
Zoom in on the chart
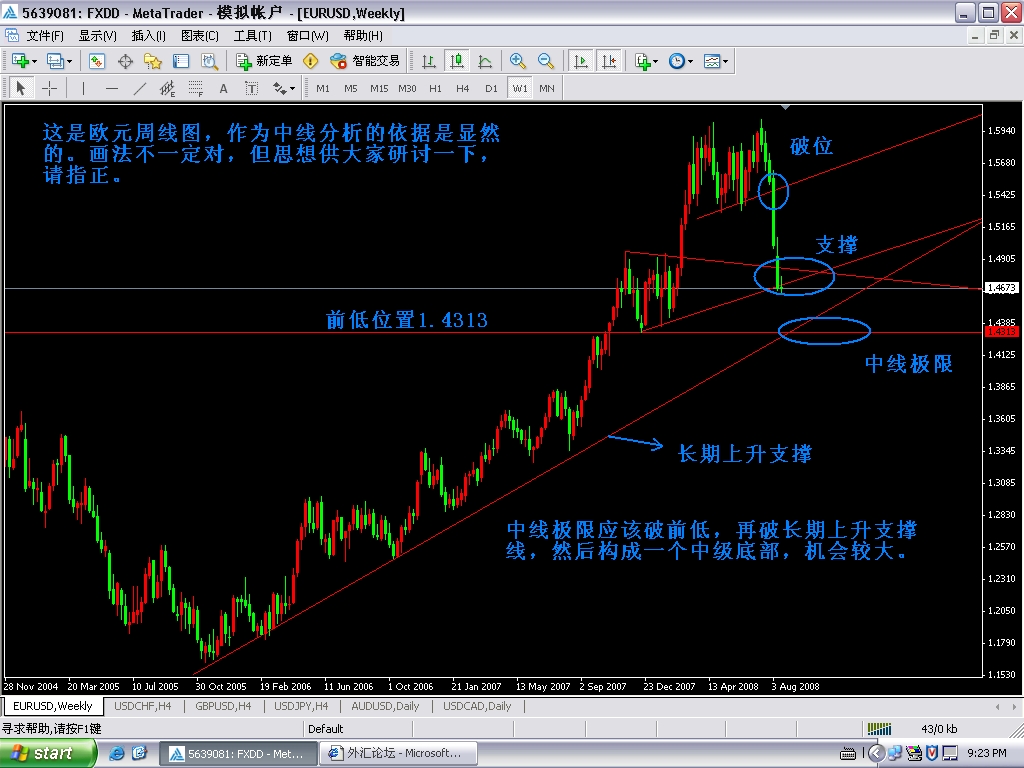(x=518, y=61)
